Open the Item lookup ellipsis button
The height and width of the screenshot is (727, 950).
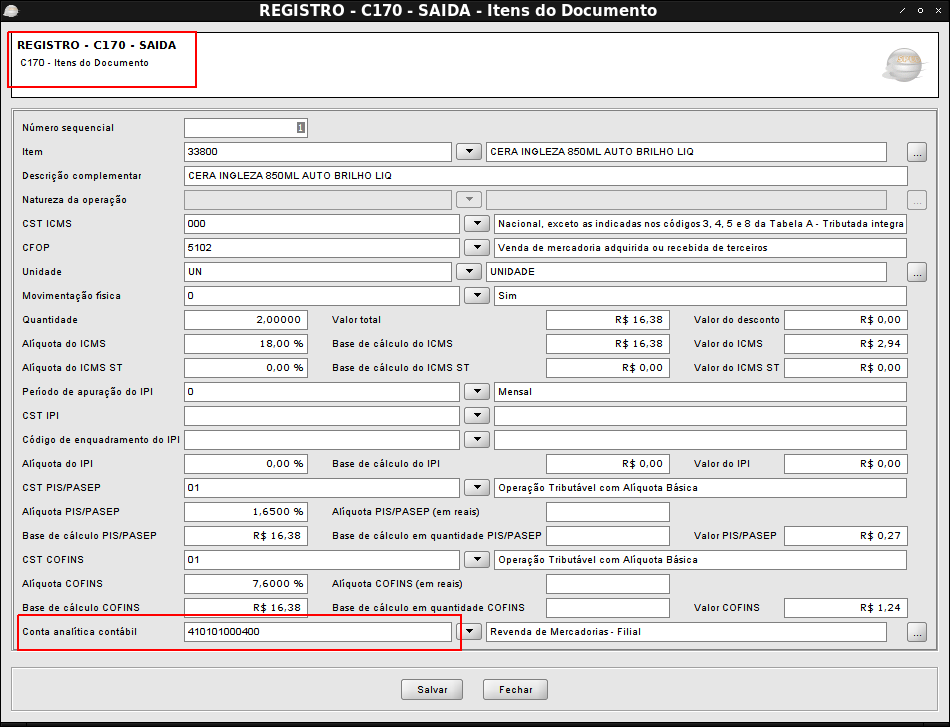click(917, 152)
